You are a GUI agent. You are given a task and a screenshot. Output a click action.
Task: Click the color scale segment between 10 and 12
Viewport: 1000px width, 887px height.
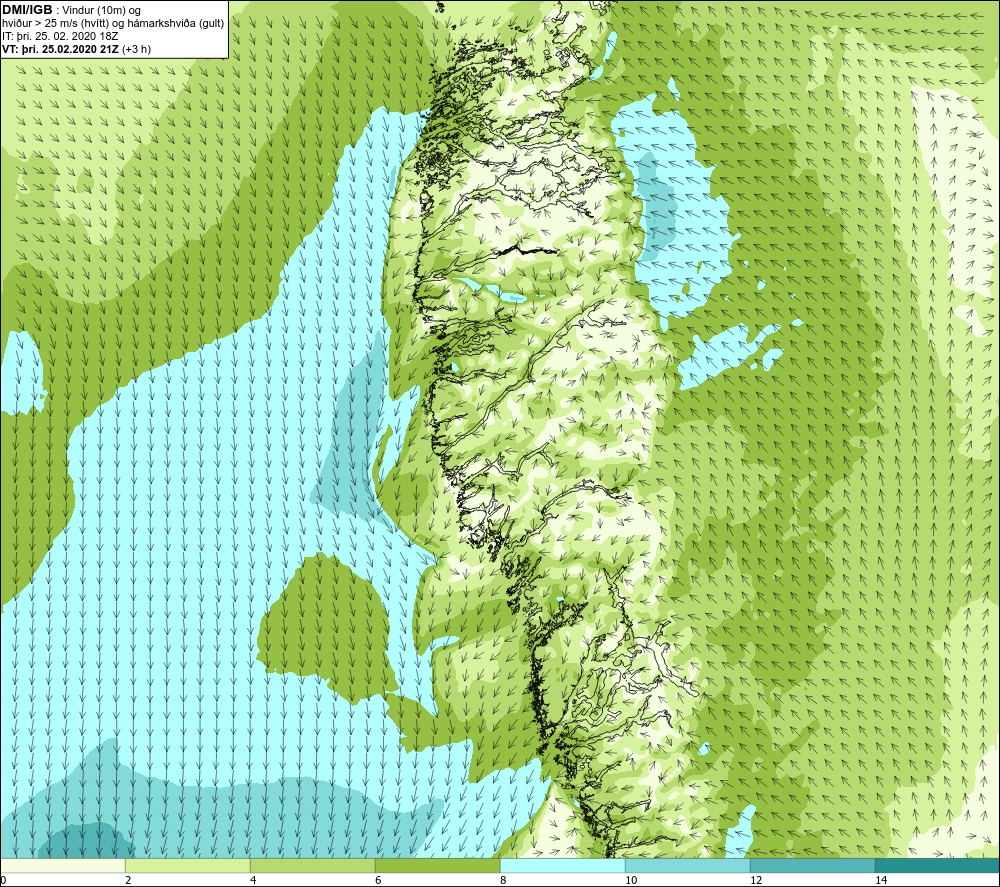coord(688,866)
